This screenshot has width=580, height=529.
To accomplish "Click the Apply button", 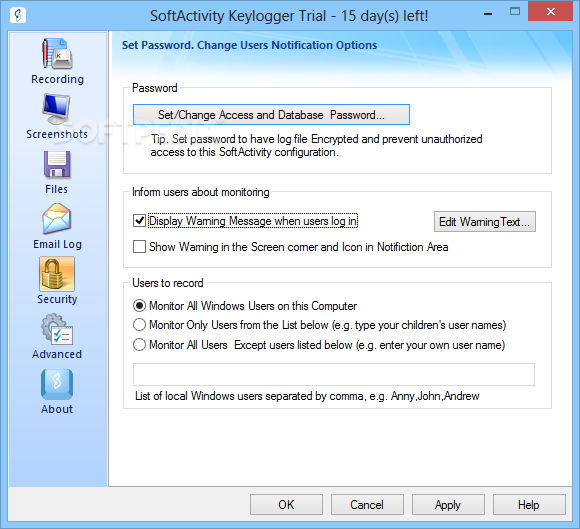I will coord(448,505).
